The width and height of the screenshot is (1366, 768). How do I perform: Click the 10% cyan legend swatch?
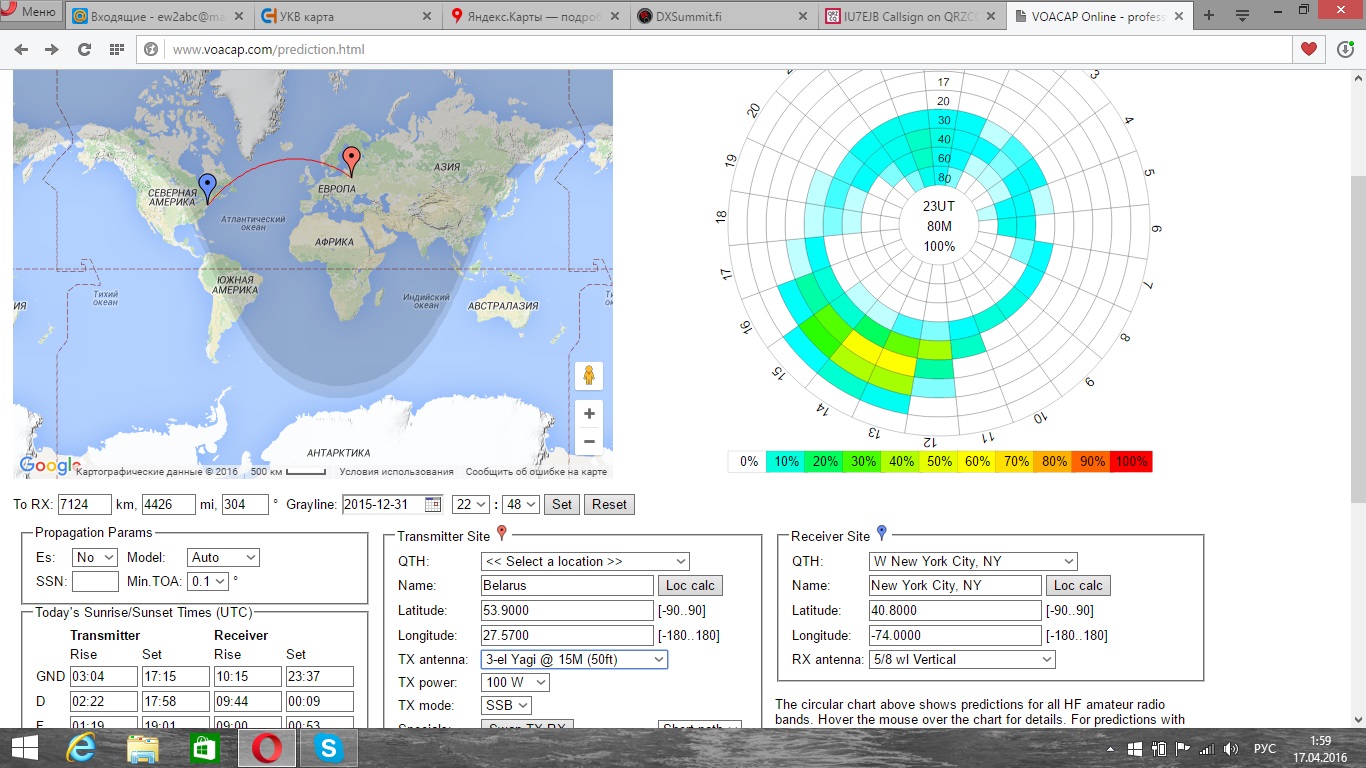pos(786,462)
